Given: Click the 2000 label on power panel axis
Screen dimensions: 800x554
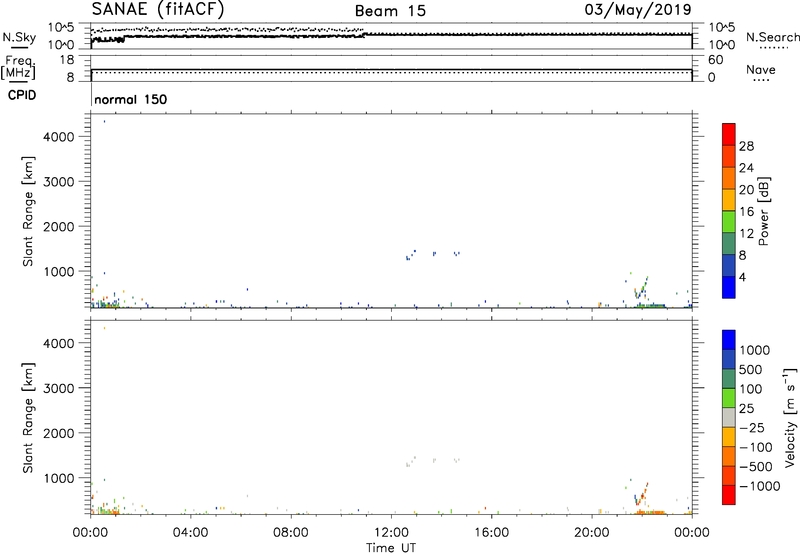Looking at the screenshot, I should tap(59, 226).
